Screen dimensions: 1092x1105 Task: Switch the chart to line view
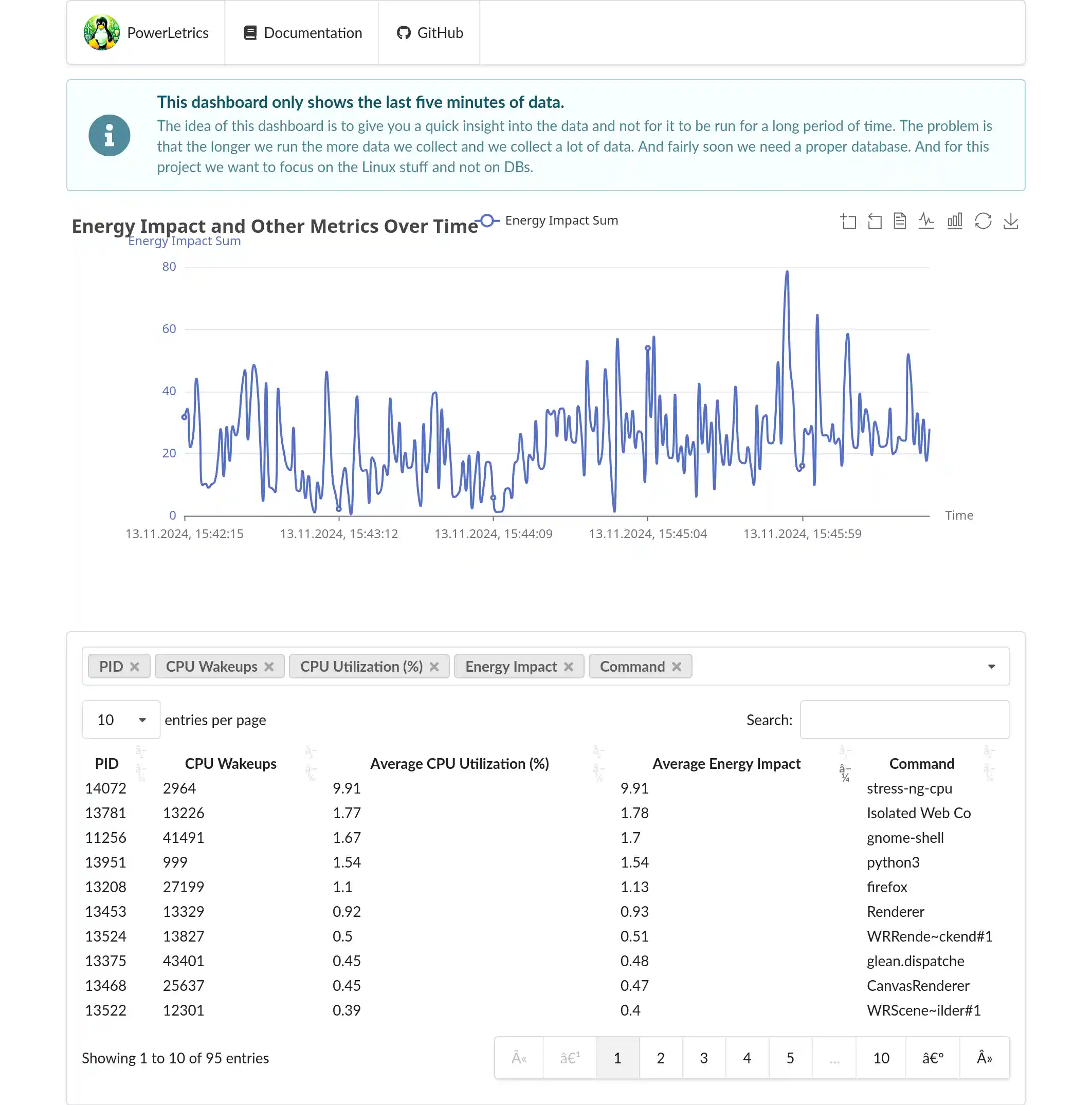point(926,222)
